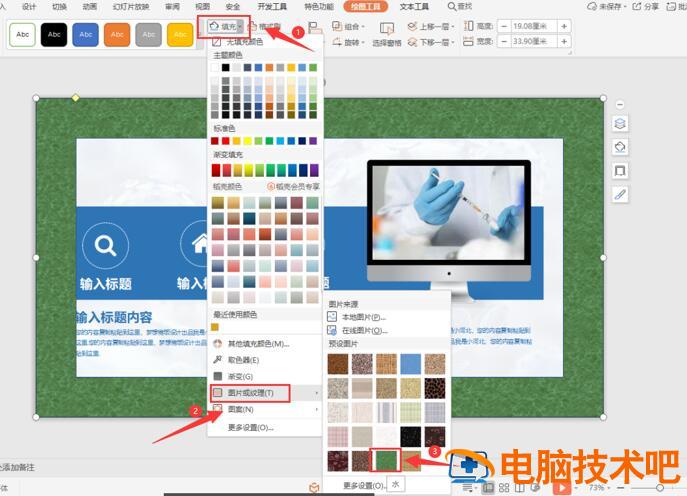The height and width of the screenshot is (496, 687).
Task: Open the 未保存 unsaved cloud status dropdown
Action: click(606, 7)
